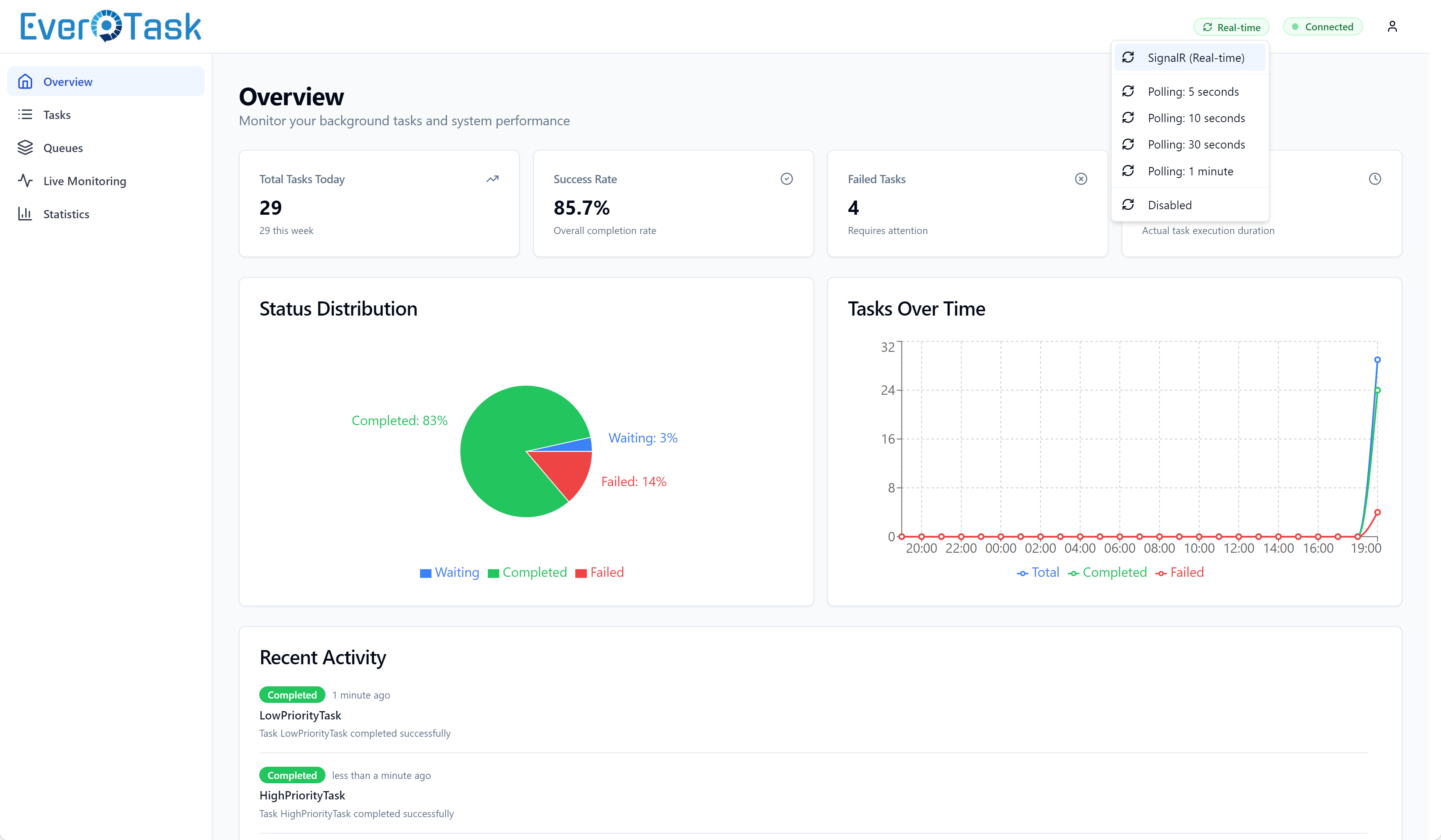Viewport: 1441px width, 840px height.
Task: Click the EverTask logo
Action: coord(110,26)
